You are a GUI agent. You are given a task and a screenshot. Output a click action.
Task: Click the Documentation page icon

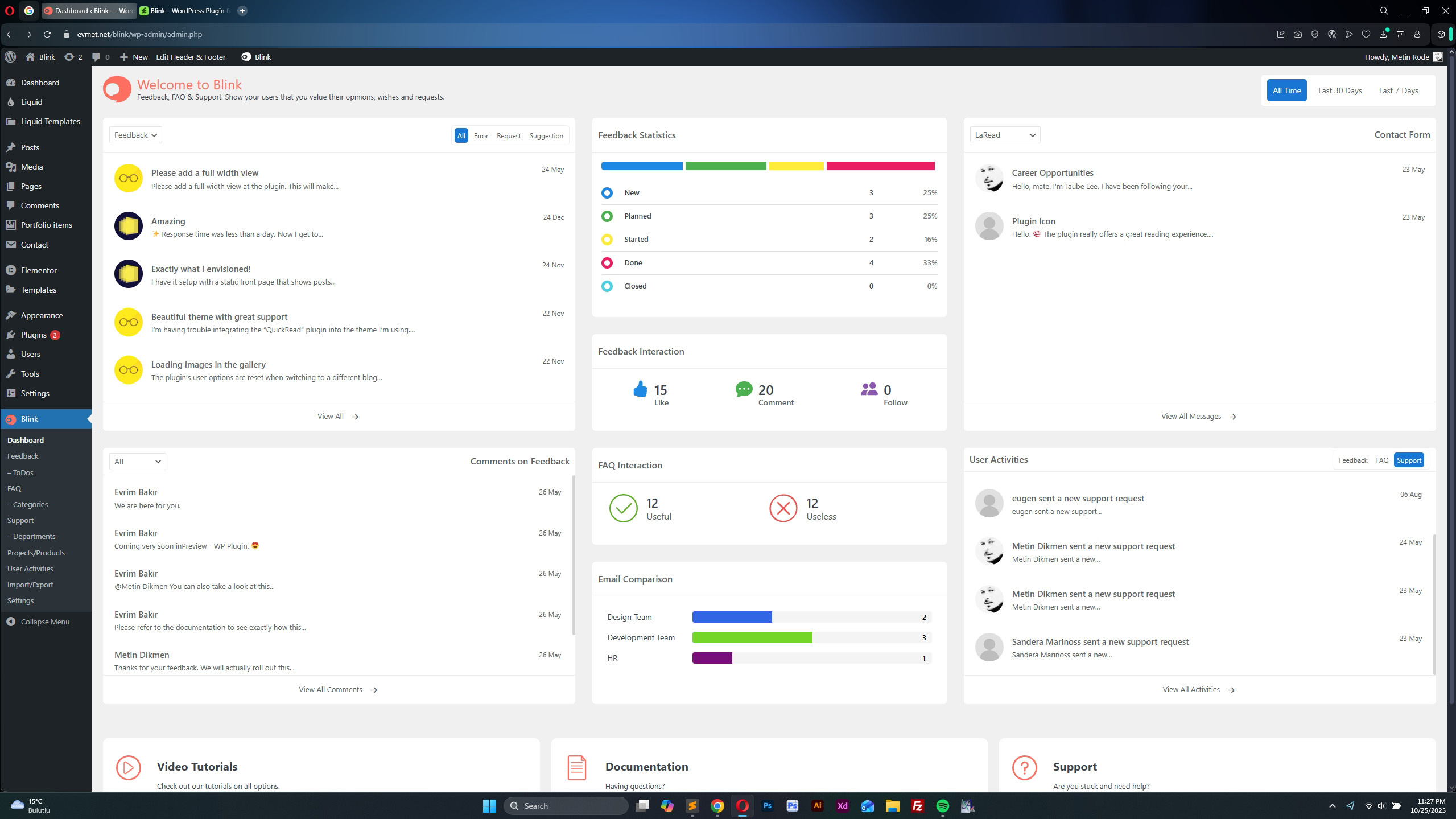pyautogui.click(x=576, y=767)
